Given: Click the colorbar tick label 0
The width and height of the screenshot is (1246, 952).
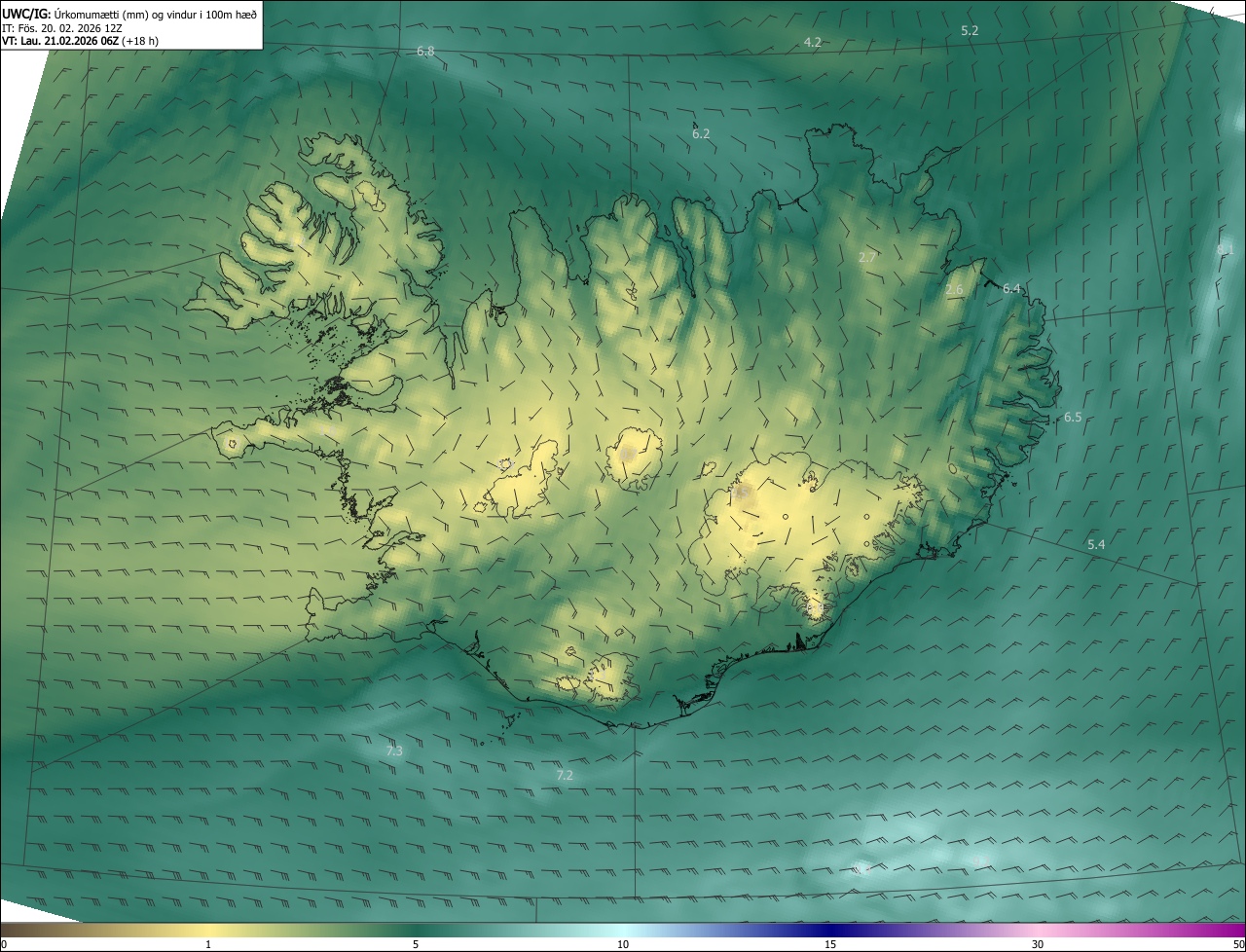Looking at the screenshot, I should coord(4,944).
